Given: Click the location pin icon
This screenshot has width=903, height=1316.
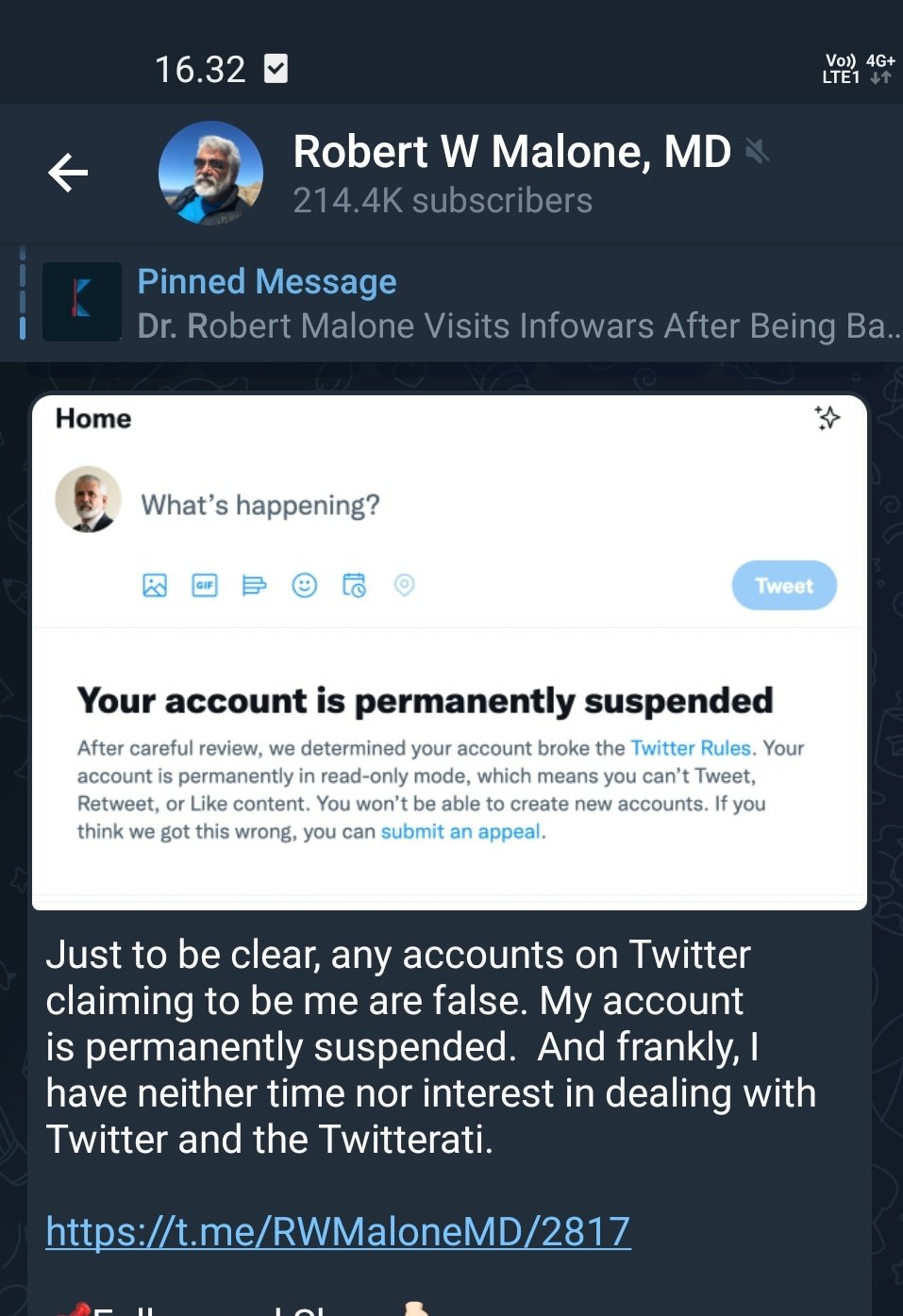Looking at the screenshot, I should pos(404,586).
